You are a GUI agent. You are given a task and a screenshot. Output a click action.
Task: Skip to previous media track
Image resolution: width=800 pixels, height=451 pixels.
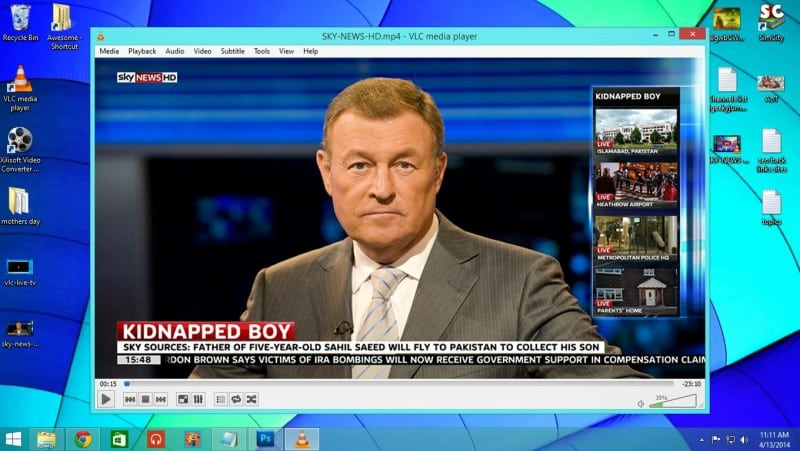130,399
